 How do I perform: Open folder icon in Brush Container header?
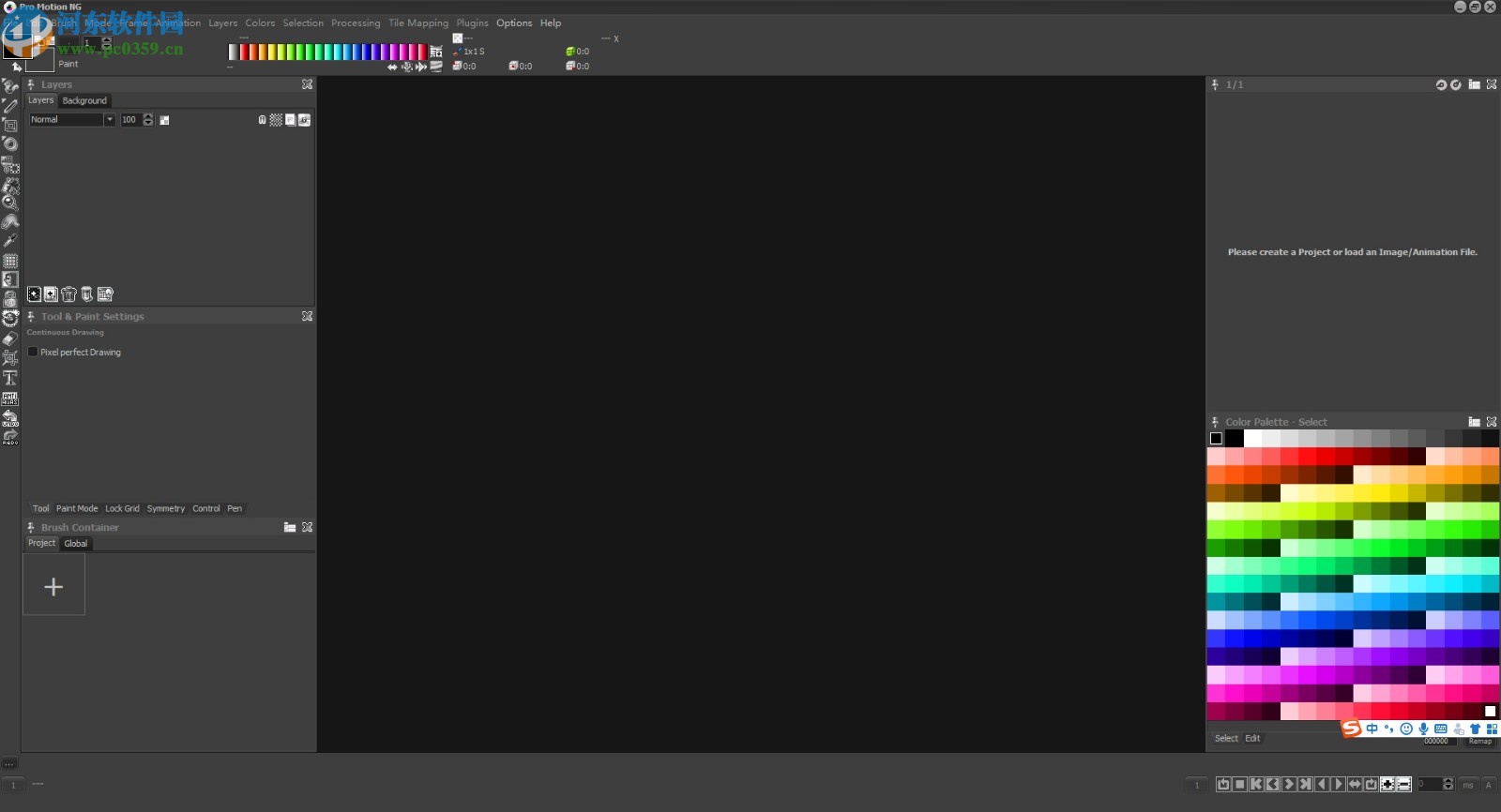pos(290,528)
